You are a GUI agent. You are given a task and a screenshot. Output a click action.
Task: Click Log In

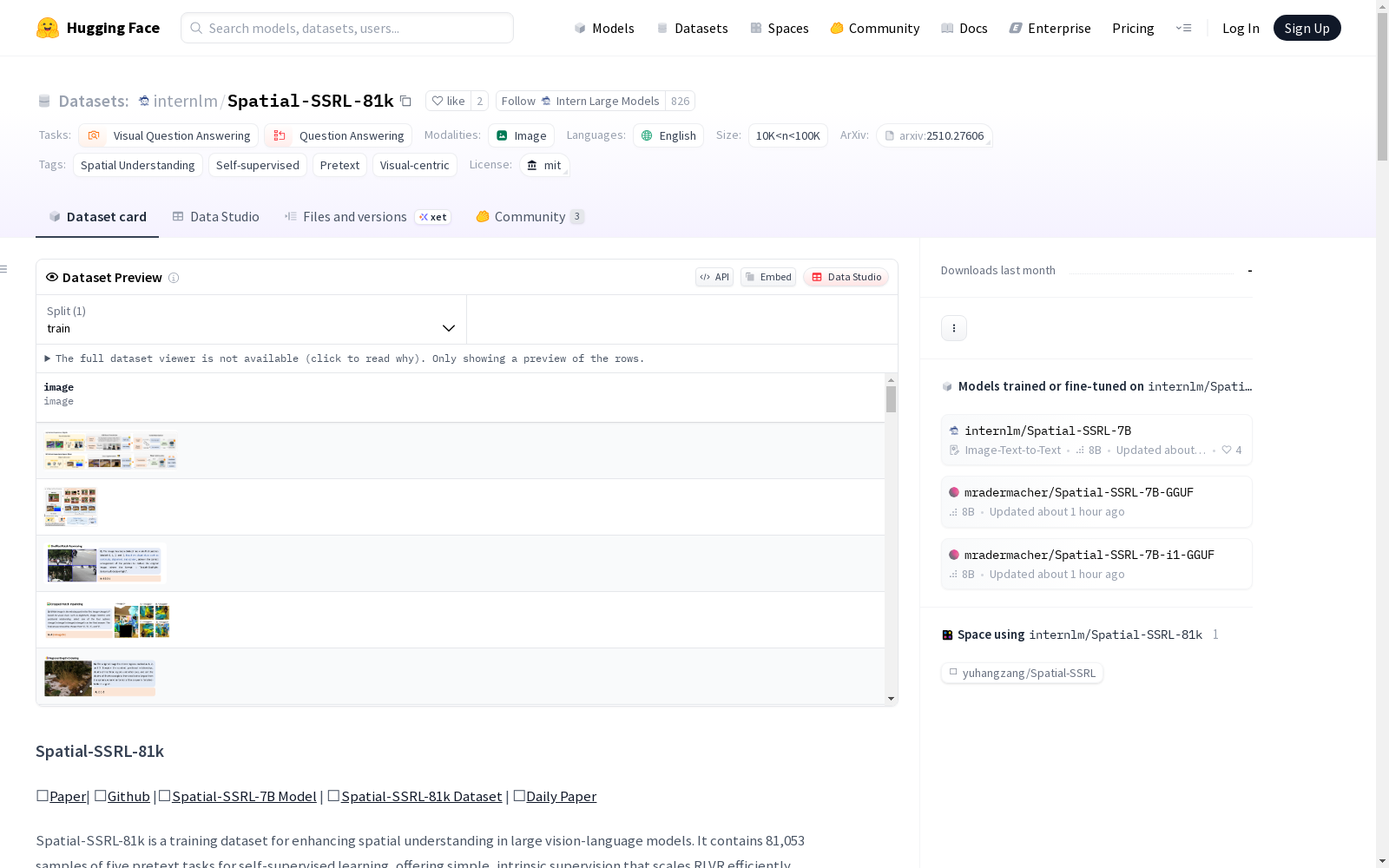(1241, 28)
